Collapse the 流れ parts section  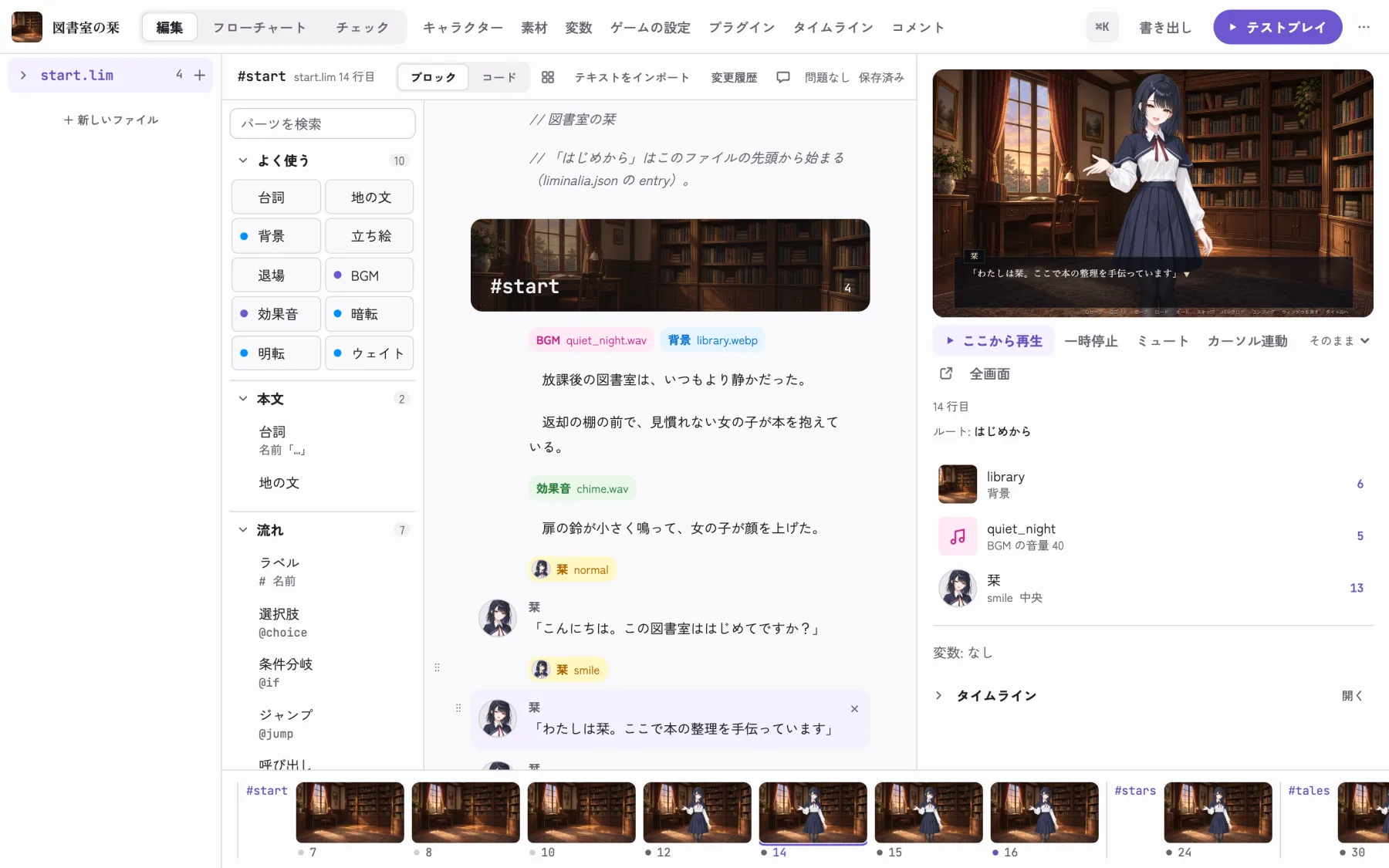click(243, 530)
